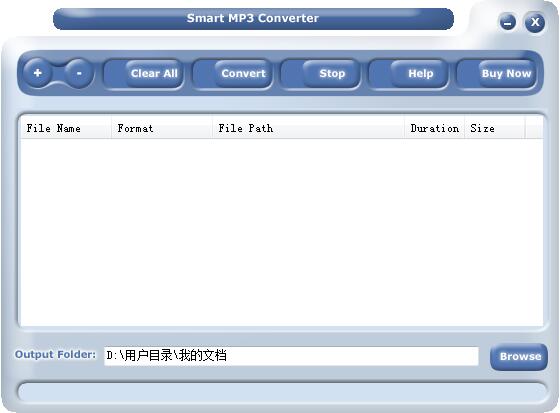Screen dimensions: 560x413
Task: Click the Size column header
Action: pyautogui.click(x=495, y=128)
